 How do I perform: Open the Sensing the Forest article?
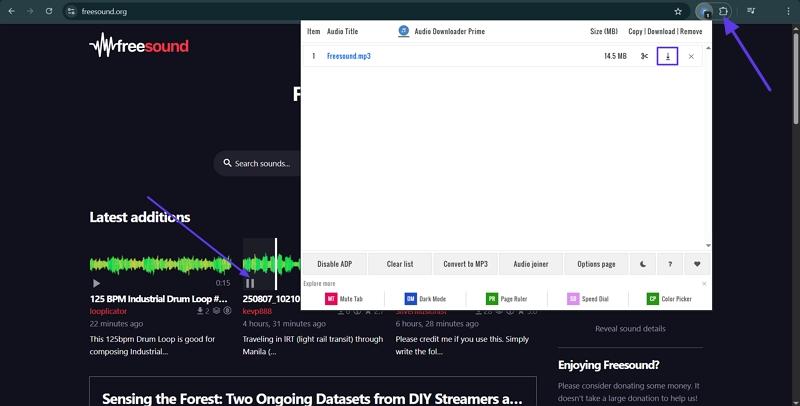pyautogui.click(x=312, y=398)
